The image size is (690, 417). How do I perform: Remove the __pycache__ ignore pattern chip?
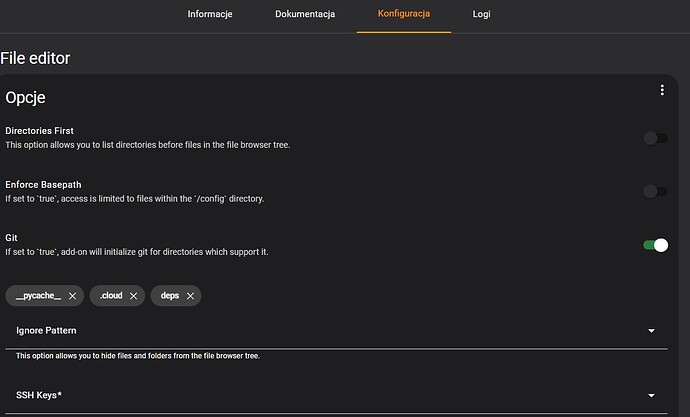72,296
